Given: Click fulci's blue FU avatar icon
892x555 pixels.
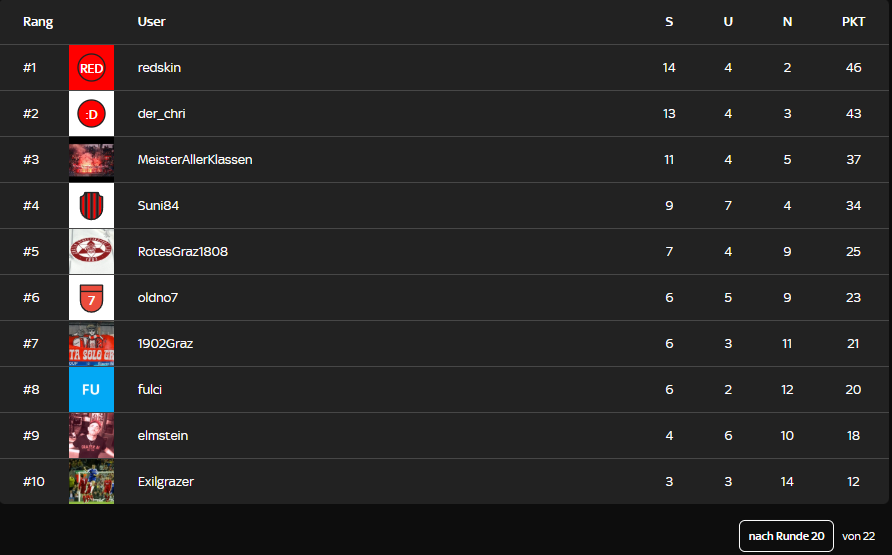Looking at the screenshot, I should [x=91, y=390].
